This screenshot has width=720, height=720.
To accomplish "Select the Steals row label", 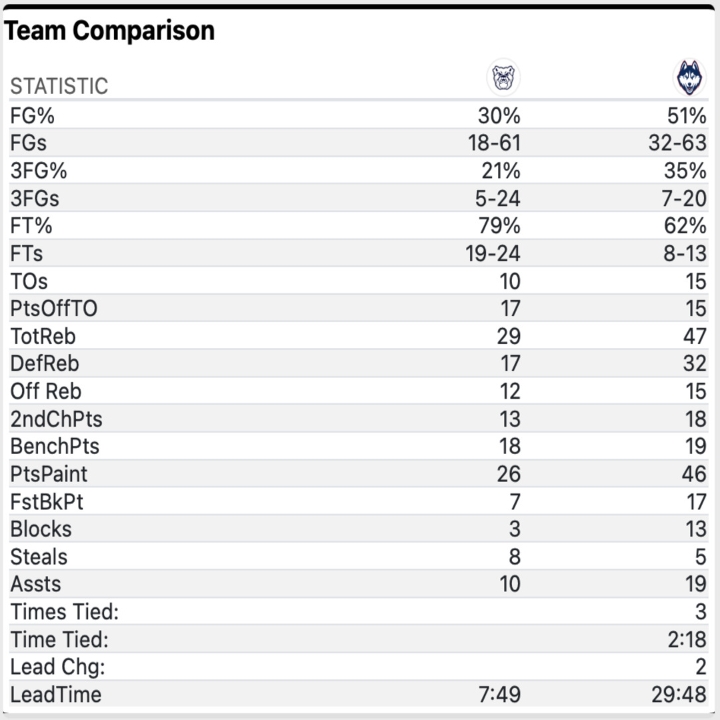I will click(39, 557).
